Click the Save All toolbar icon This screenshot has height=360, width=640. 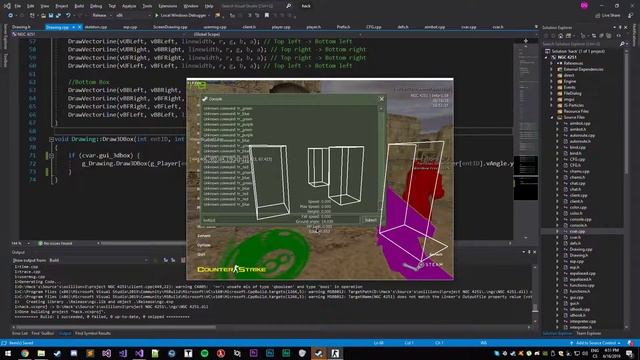pos(58,16)
